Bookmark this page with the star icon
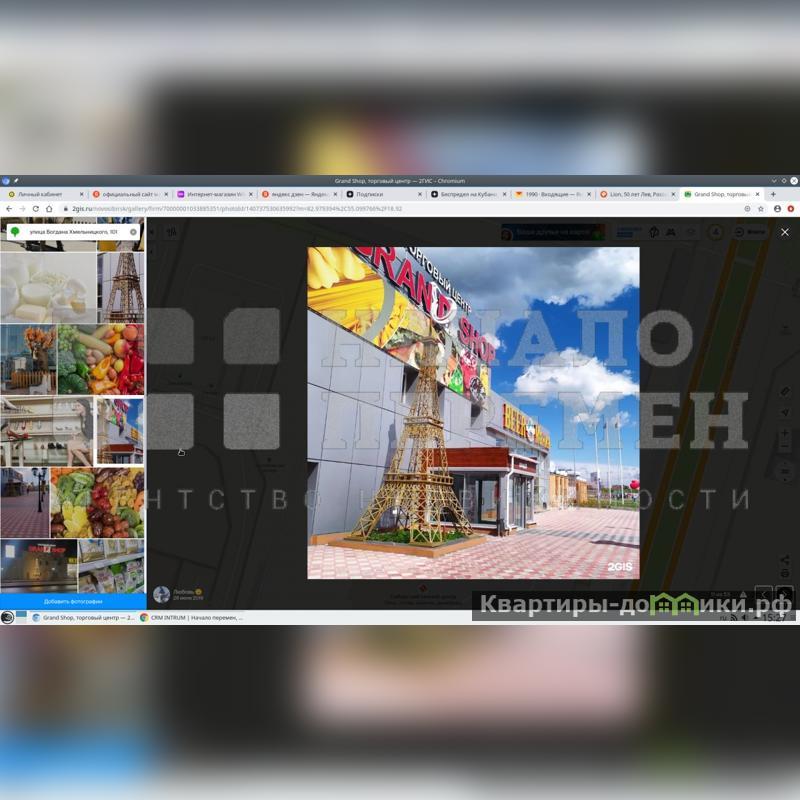 [x=761, y=208]
